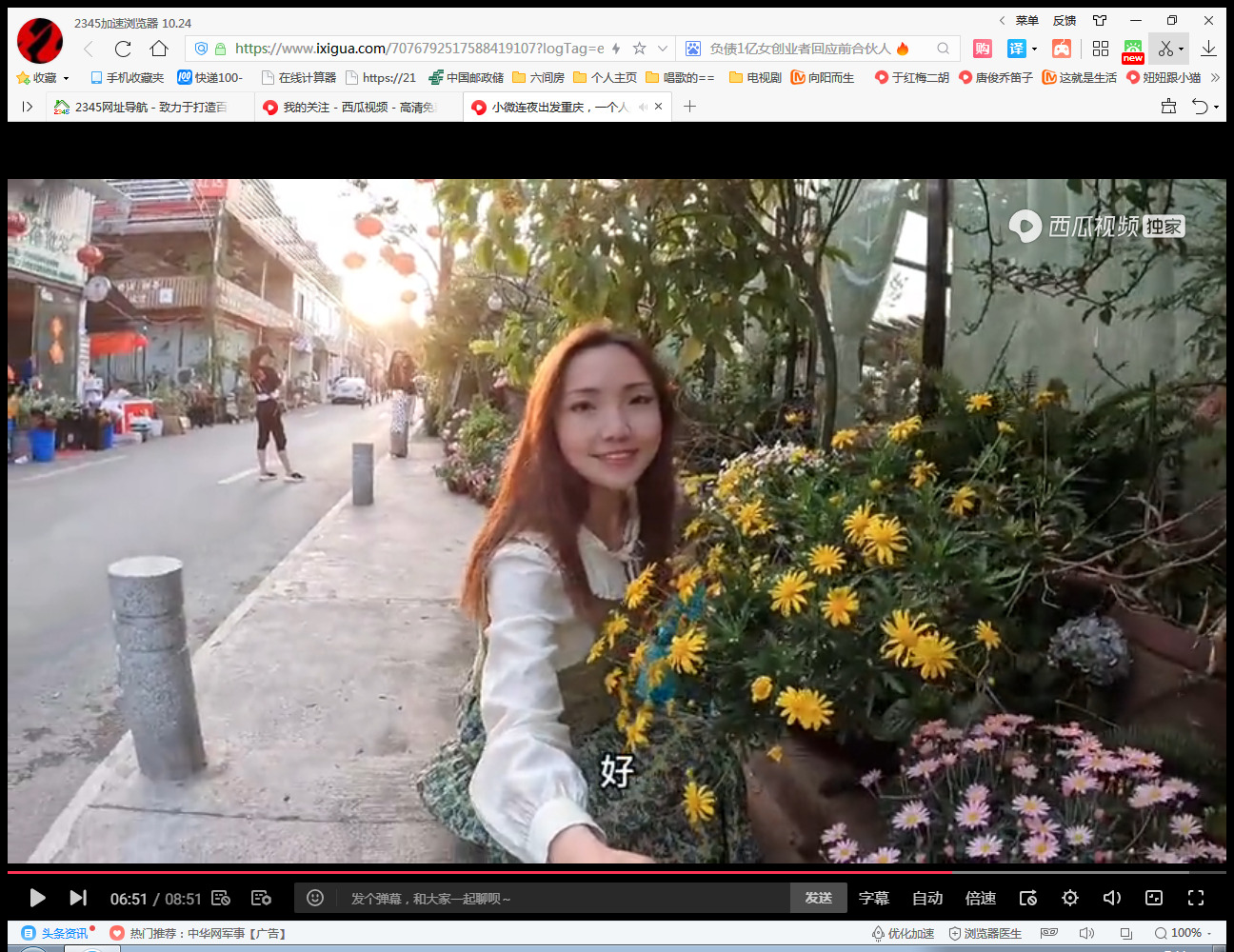Open danmaku settings icon
Viewport: 1234px width, 952px height.
pos(261,898)
